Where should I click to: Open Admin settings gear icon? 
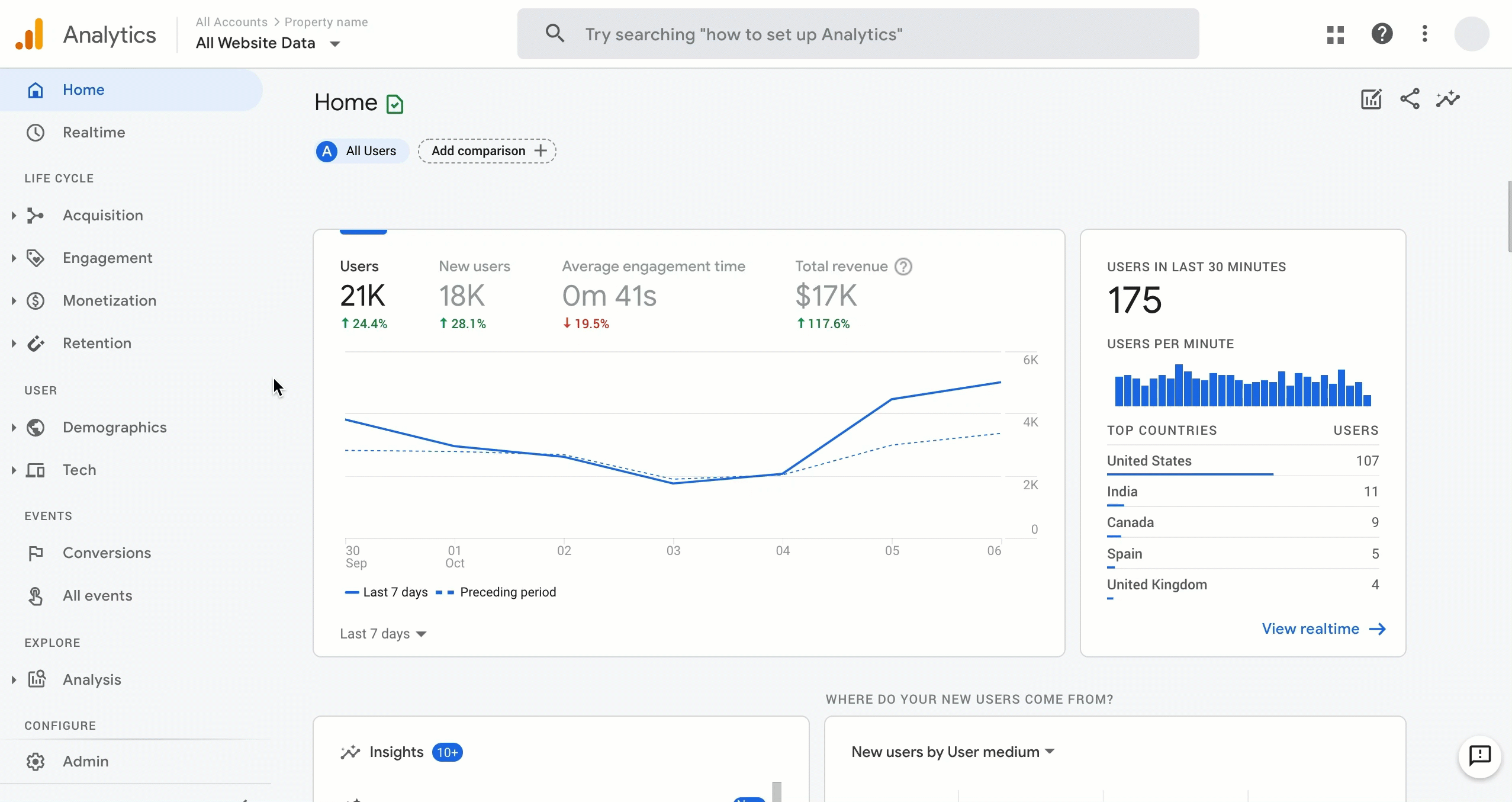point(35,761)
